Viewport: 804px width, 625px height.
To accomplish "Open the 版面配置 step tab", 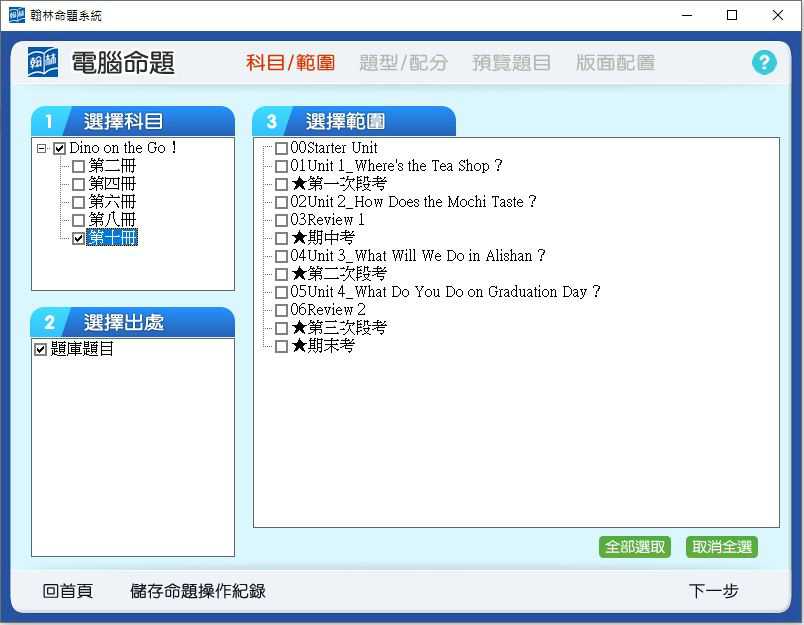I will tap(615, 63).
